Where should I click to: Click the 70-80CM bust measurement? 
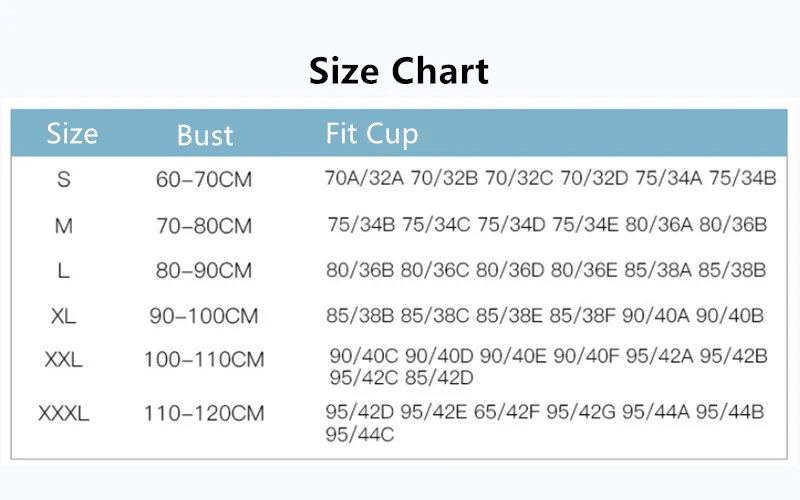pos(204,226)
